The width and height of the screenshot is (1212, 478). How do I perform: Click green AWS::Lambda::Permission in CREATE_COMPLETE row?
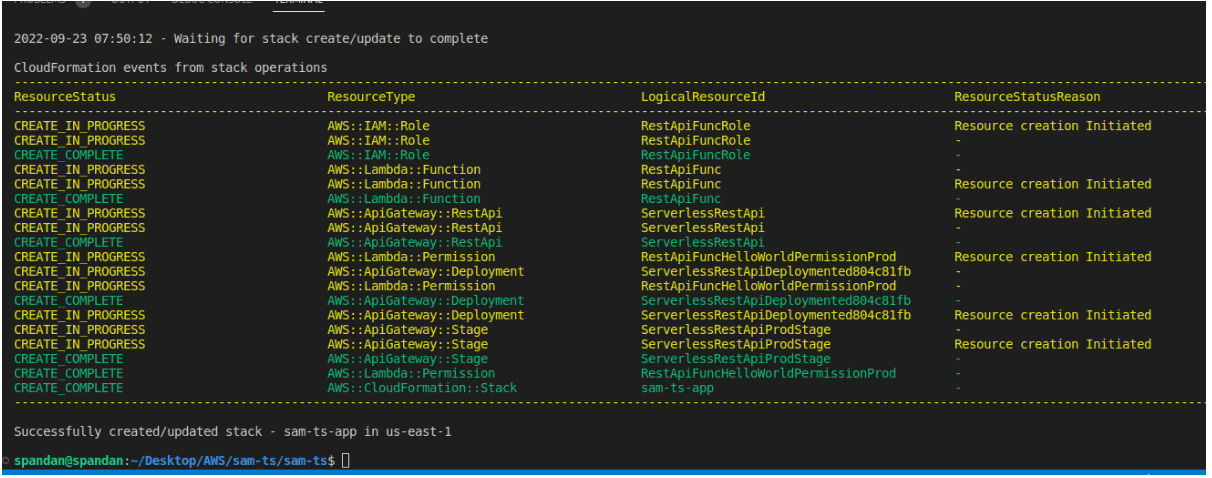coord(411,374)
